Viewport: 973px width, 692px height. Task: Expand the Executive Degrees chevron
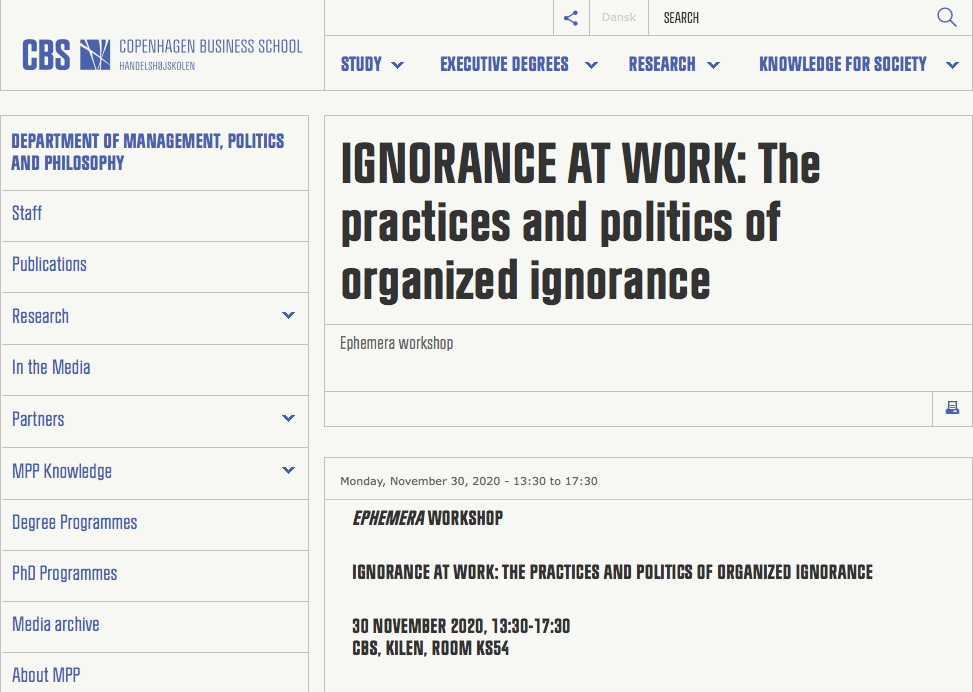591,65
